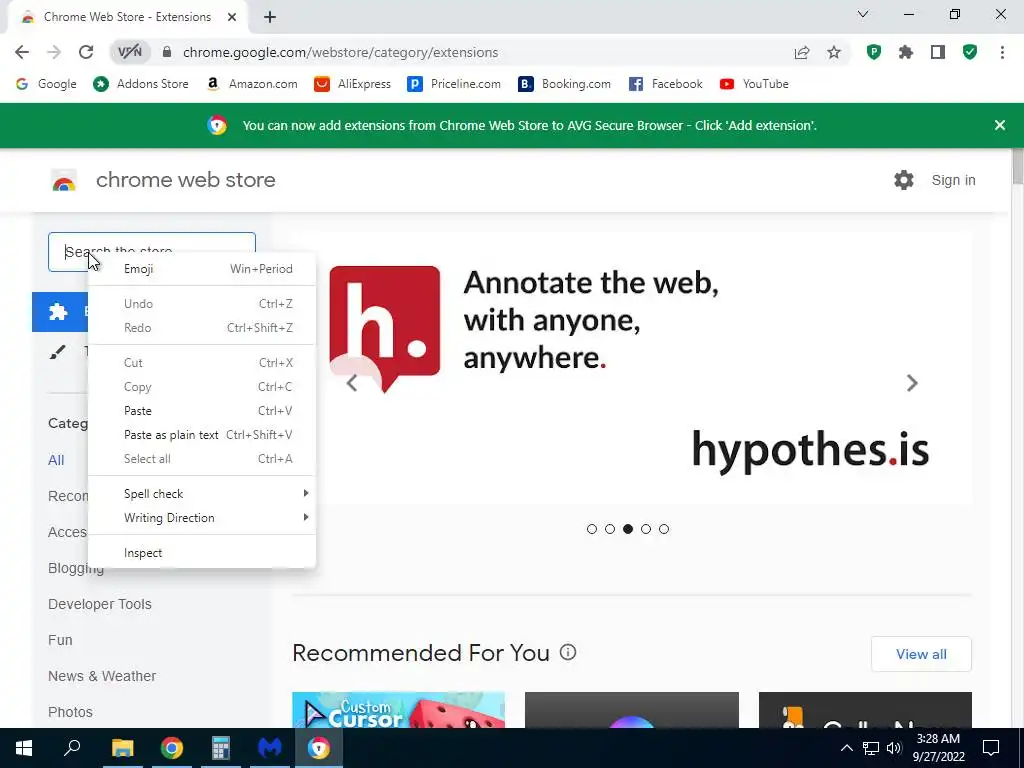This screenshot has width=1024, height=768.
Task: Open Calculator from the taskbar
Action: click(221, 748)
